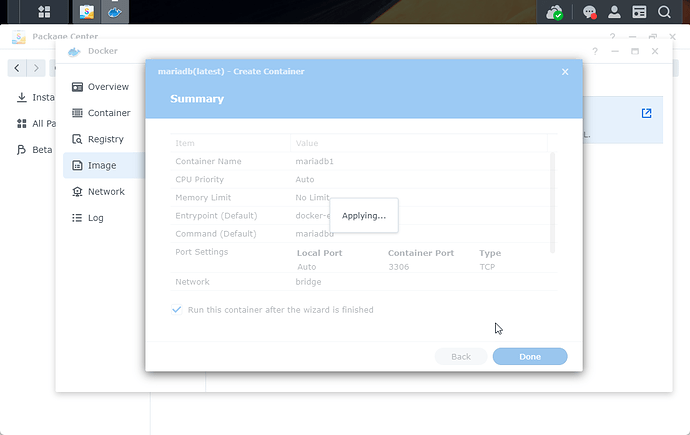
Task: Open the DSM main menu grid icon
Action: pyautogui.click(x=44, y=11)
